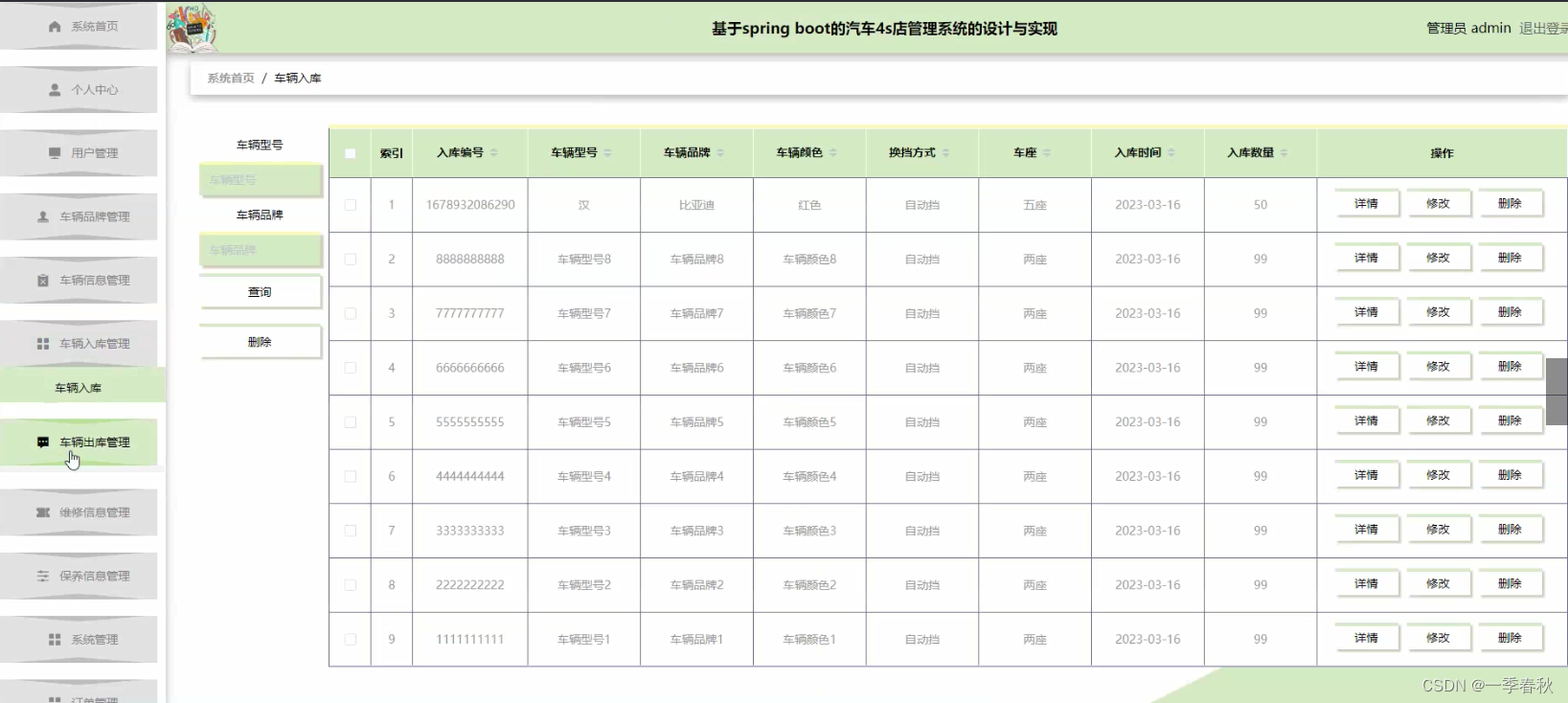Focus the 车辆品牌 filter input field
The image size is (1568, 703).
[x=261, y=250]
